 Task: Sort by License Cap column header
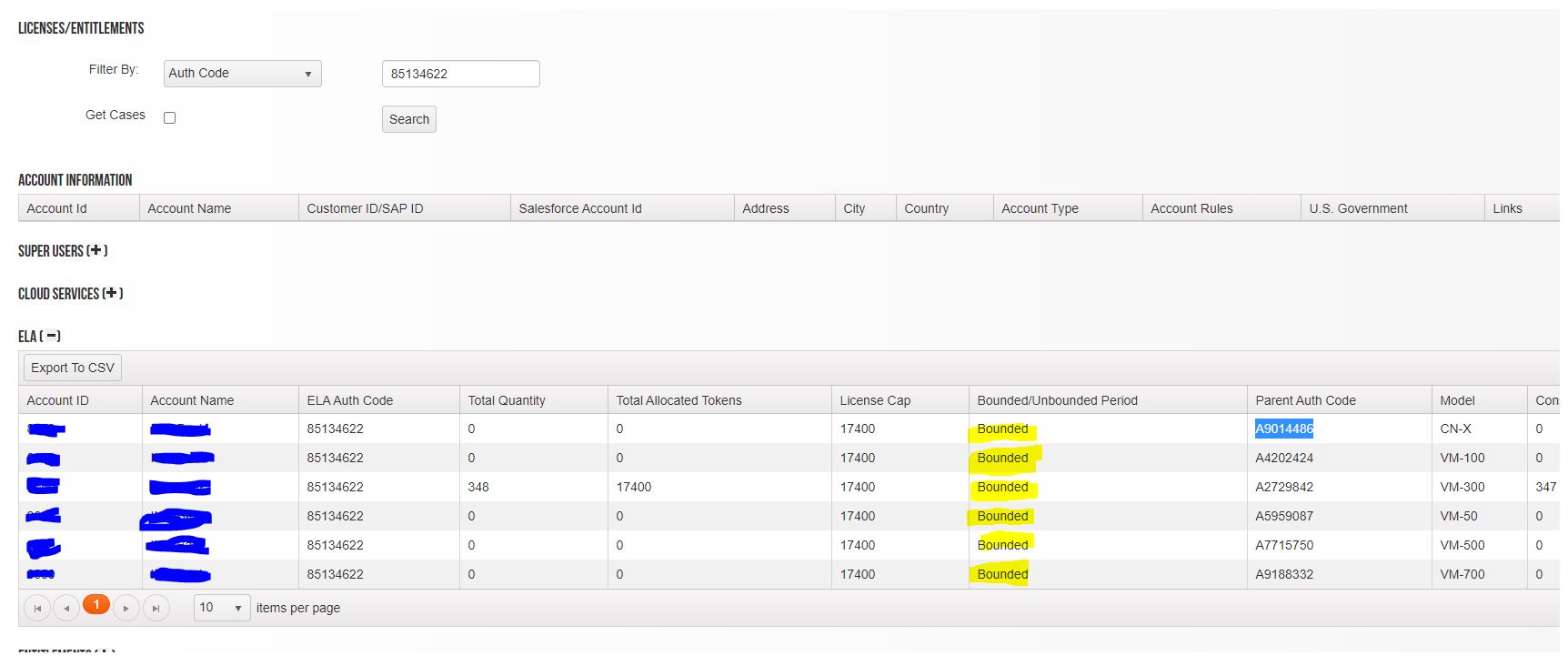875,400
